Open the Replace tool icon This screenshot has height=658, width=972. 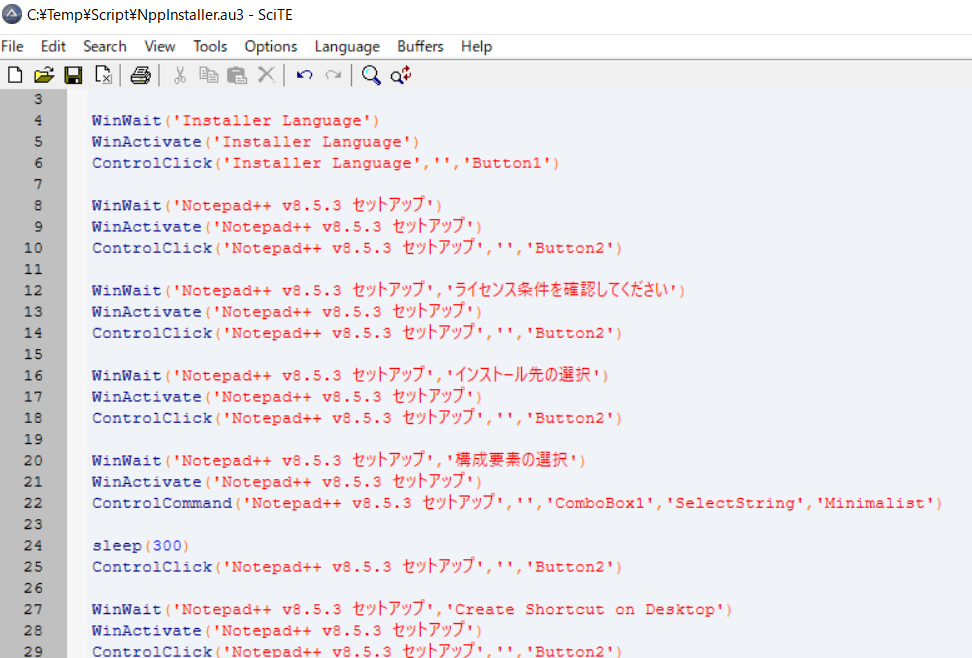401,75
